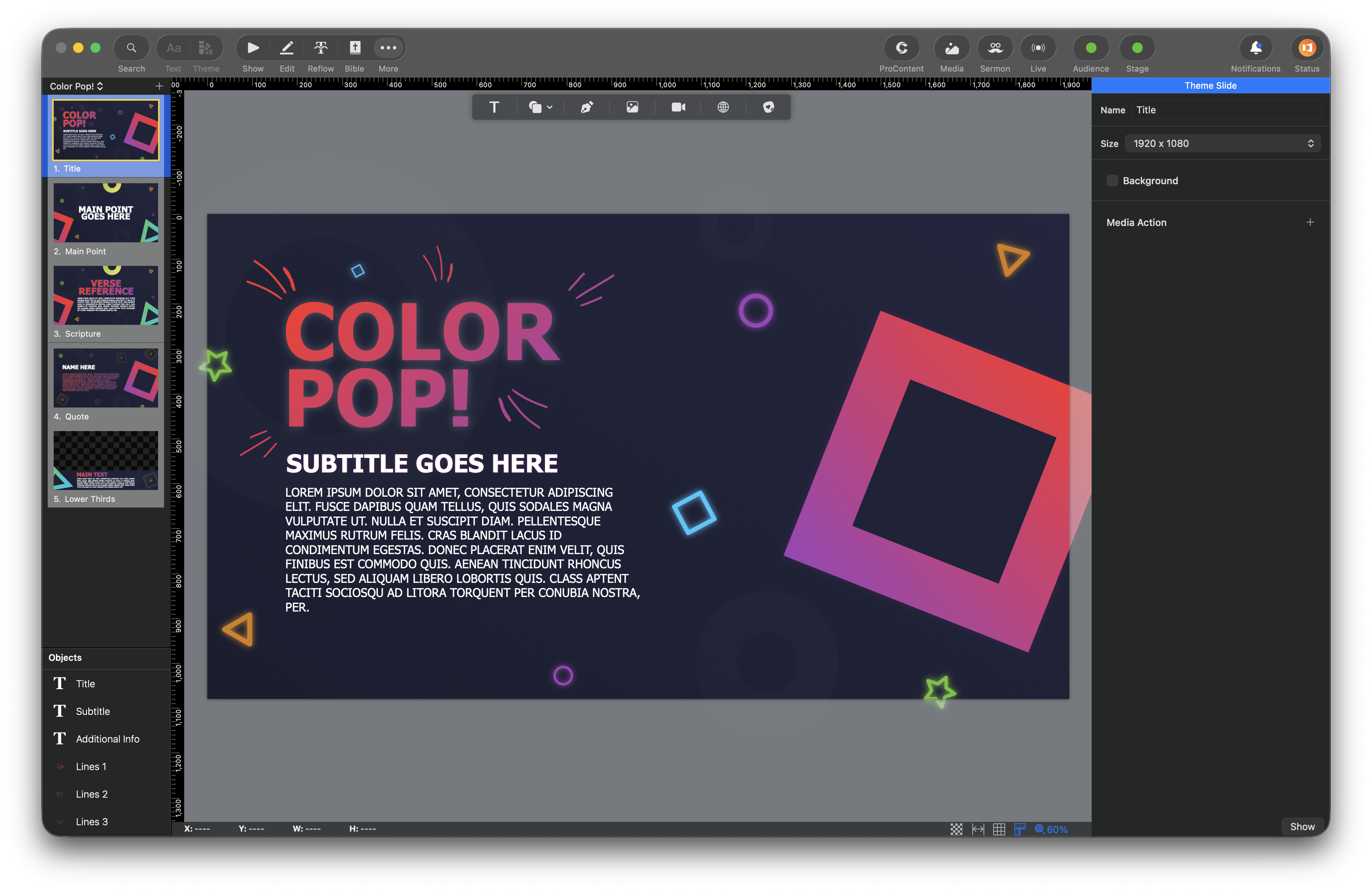The height and width of the screenshot is (892, 1372).
Task: Open ProContent library
Action: 901,48
